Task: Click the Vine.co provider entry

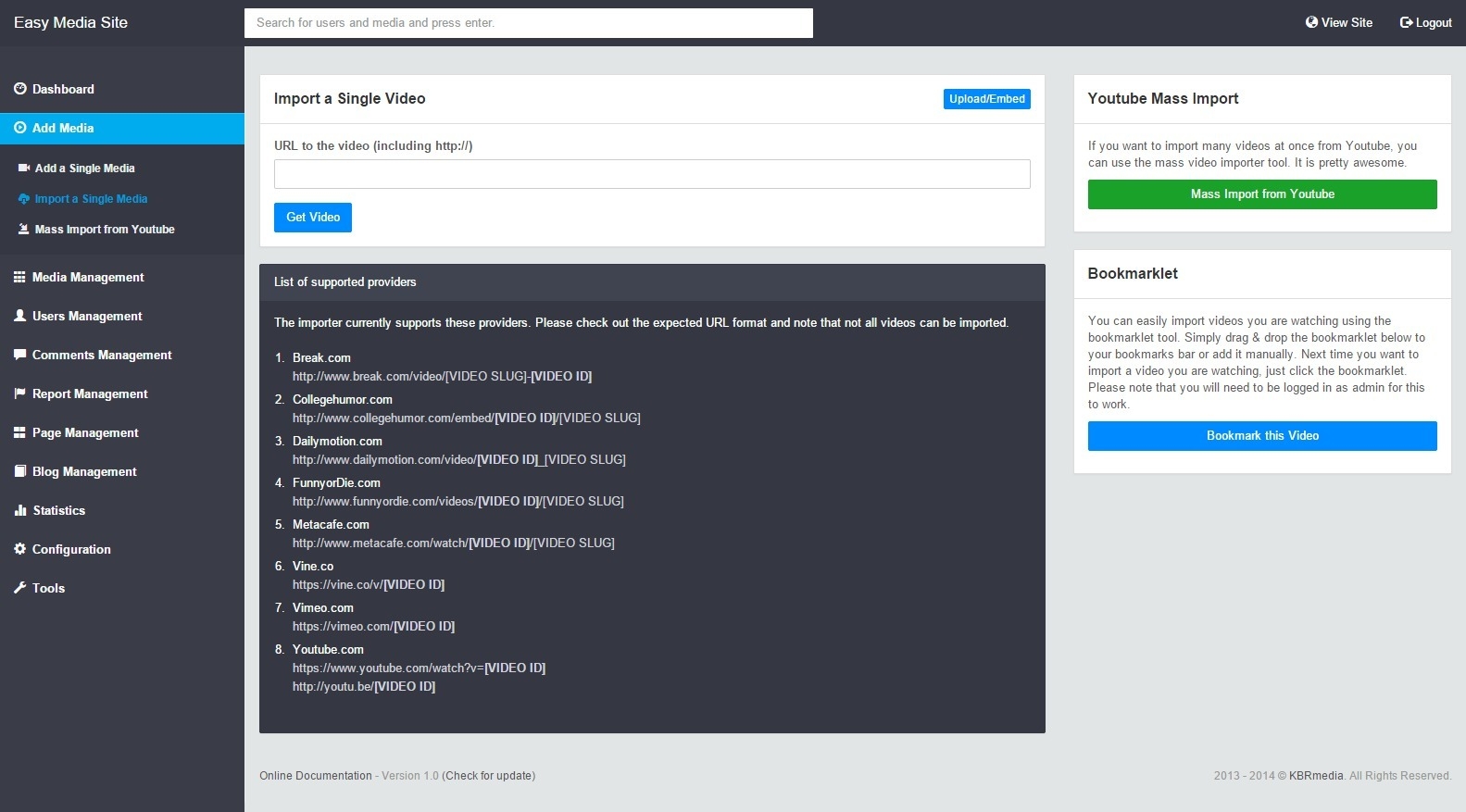Action: (313, 566)
